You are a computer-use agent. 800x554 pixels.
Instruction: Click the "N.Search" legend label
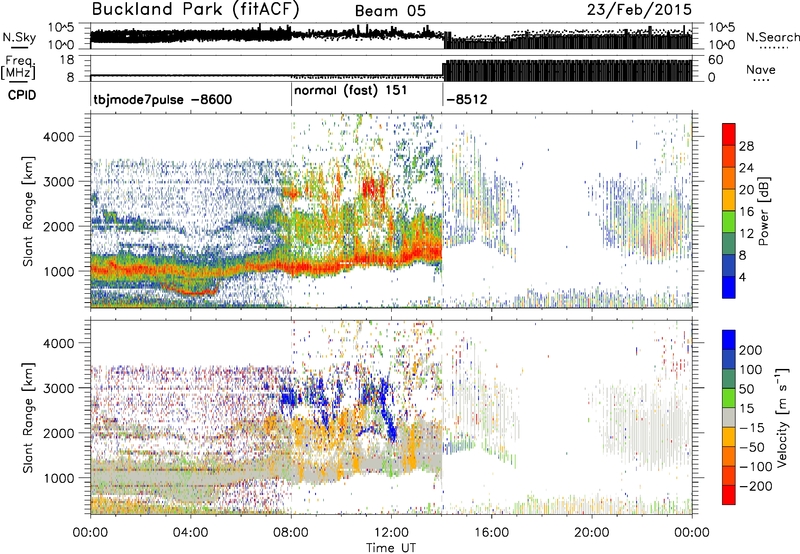(772, 37)
